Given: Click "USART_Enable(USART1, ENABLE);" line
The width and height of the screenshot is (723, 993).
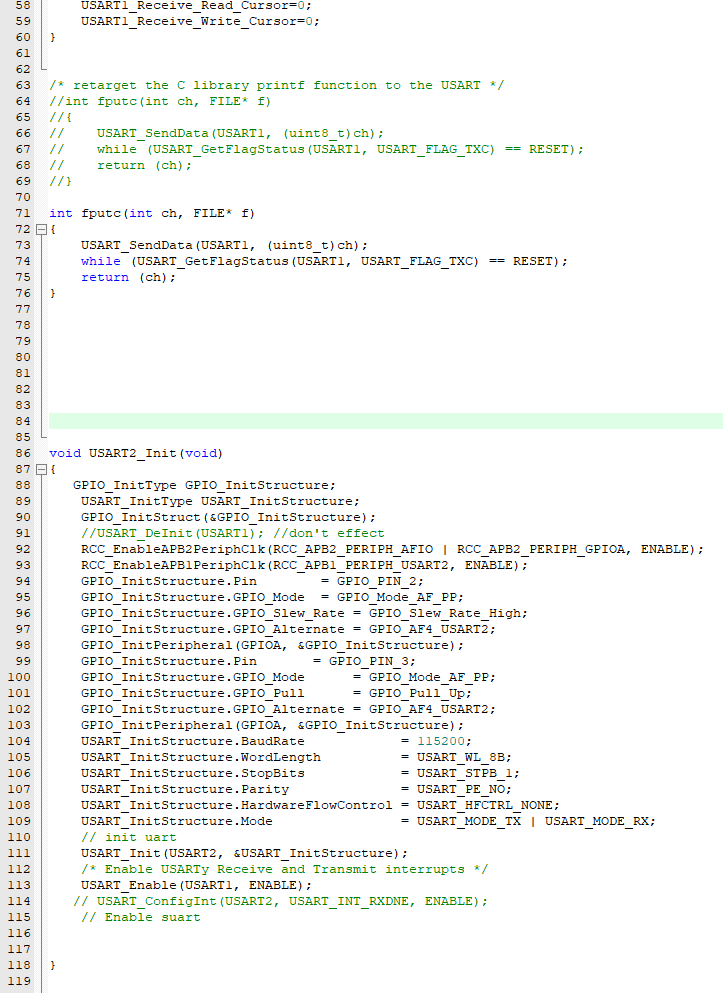Looking at the screenshot, I should (196, 885).
